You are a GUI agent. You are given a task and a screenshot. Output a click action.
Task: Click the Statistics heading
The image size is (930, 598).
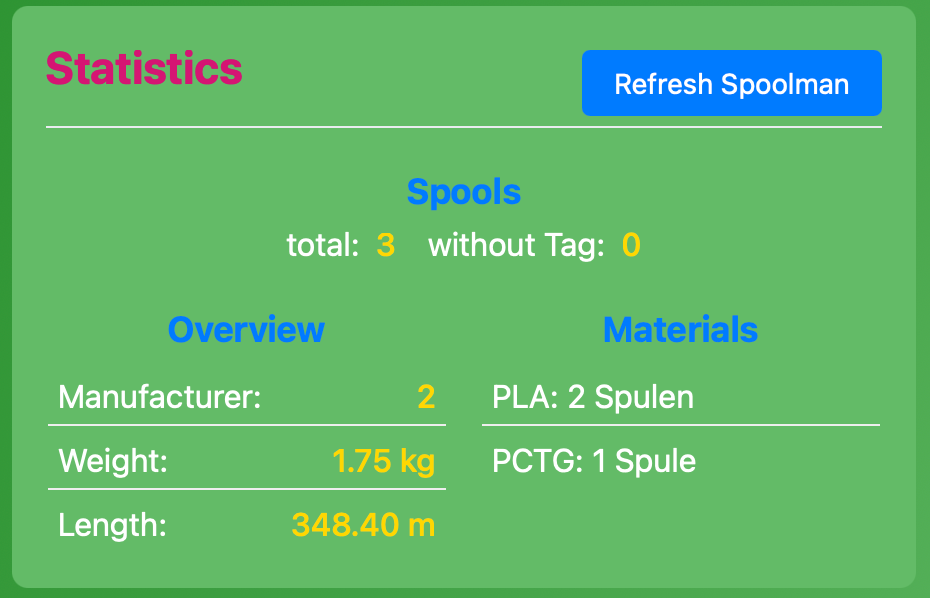[x=144, y=69]
